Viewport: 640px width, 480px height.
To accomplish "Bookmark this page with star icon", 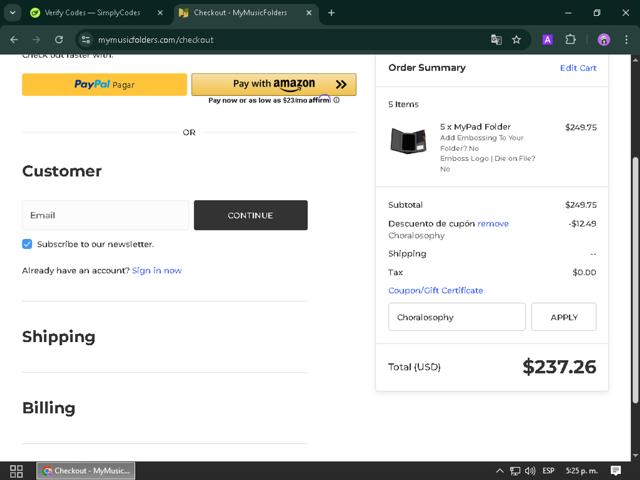I will [x=516, y=40].
